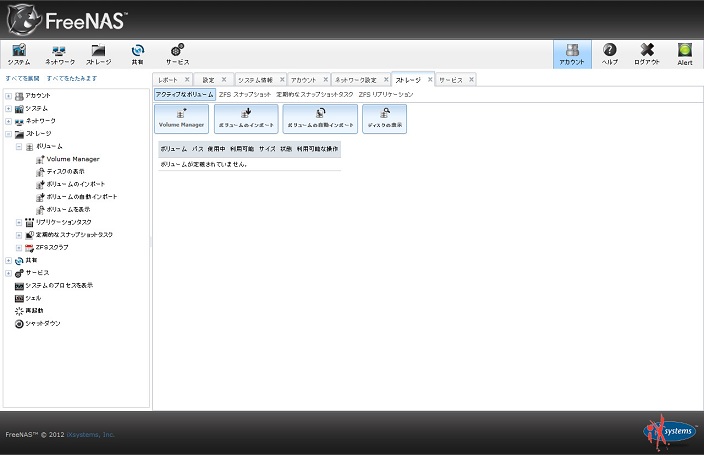The image size is (704, 455).
Task: Expand the リプリケーションタスク tree node
Action: click(x=19, y=222)
